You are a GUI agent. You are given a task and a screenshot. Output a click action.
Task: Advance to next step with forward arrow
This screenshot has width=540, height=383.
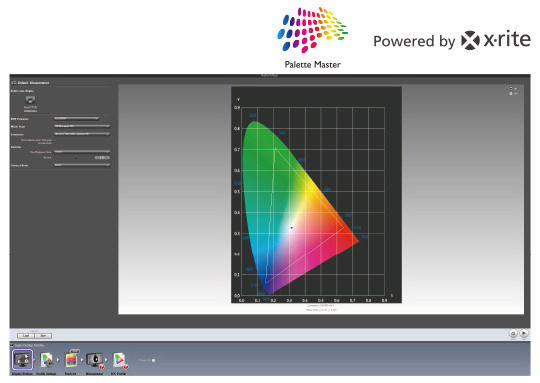524,333
